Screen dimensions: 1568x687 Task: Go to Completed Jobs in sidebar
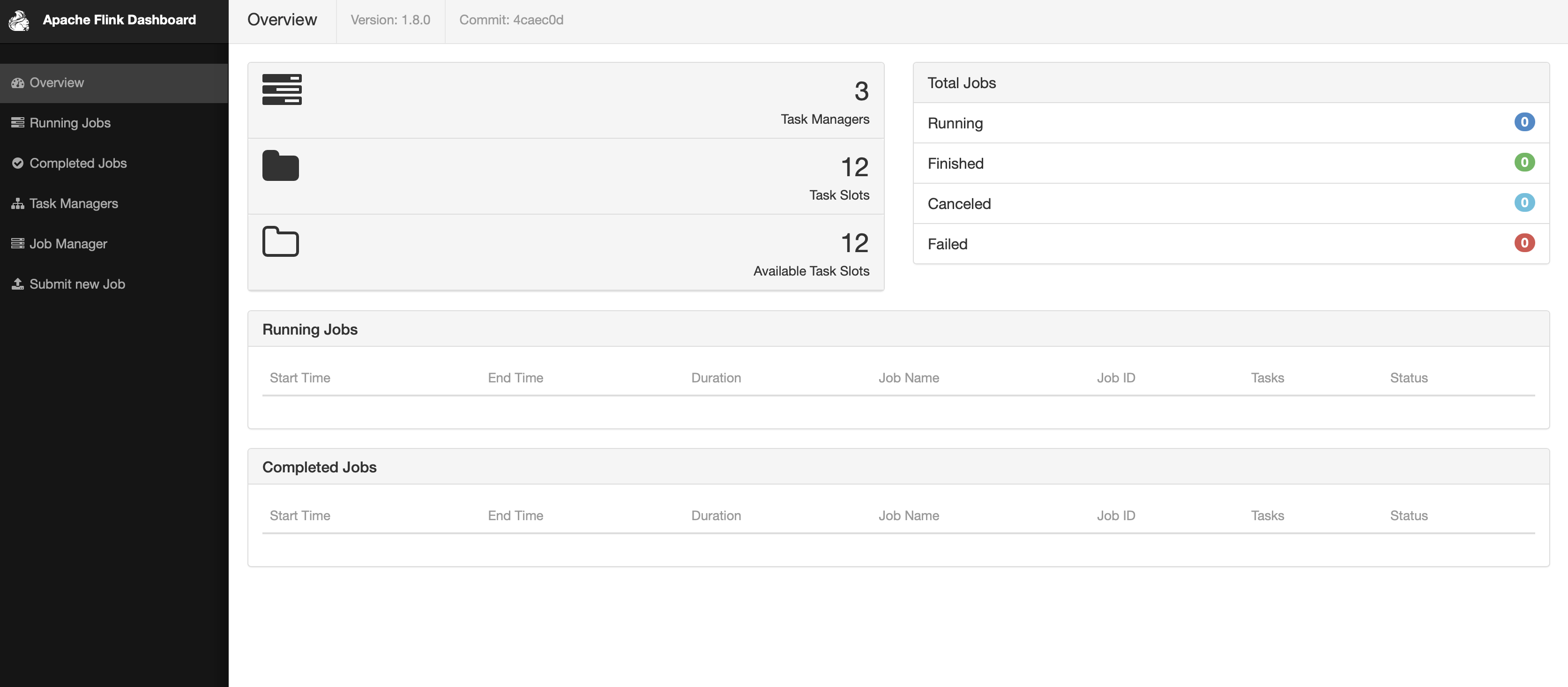point(78,163)
